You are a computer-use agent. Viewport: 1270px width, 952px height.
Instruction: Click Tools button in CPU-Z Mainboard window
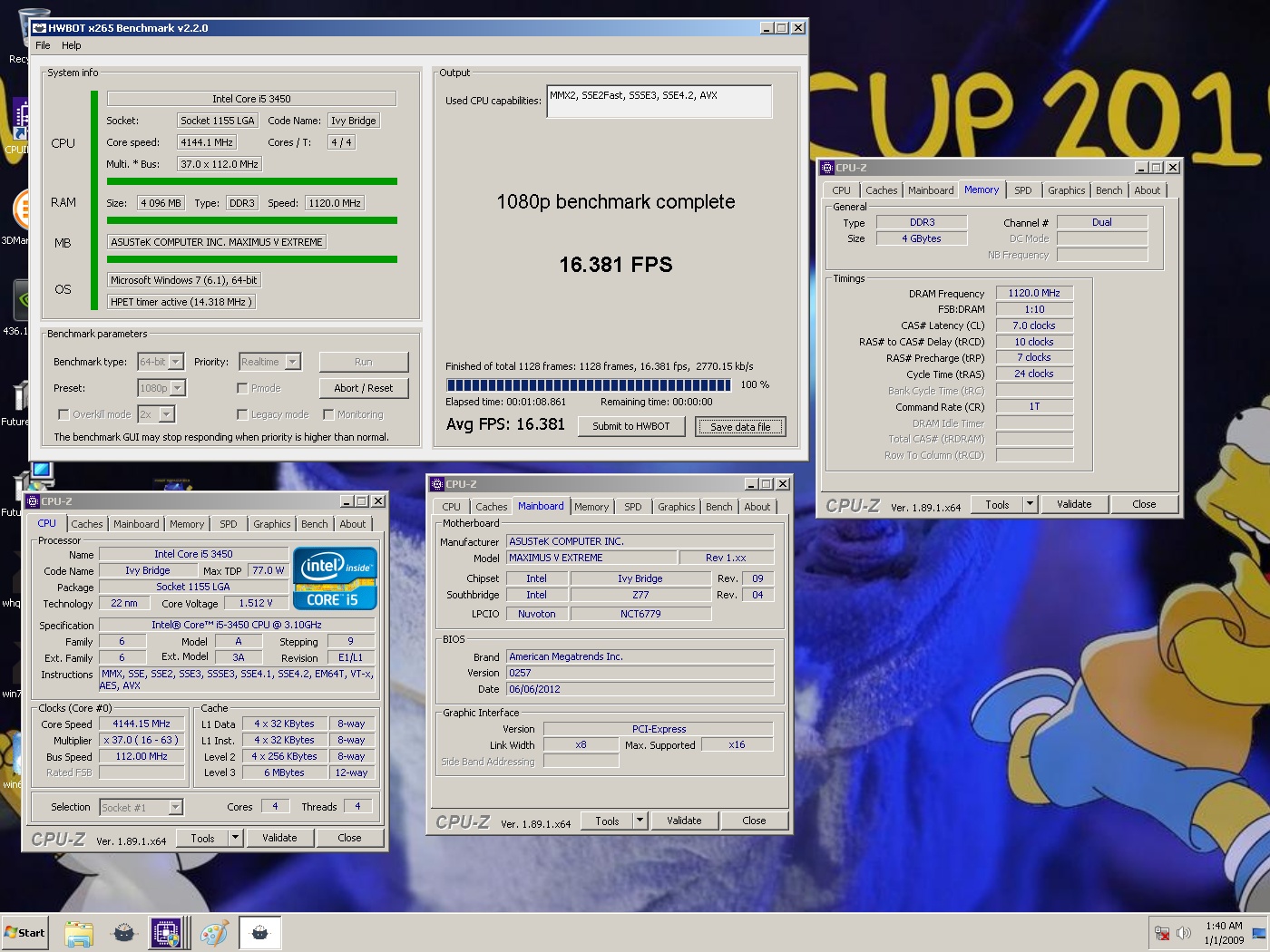[608, 821]
